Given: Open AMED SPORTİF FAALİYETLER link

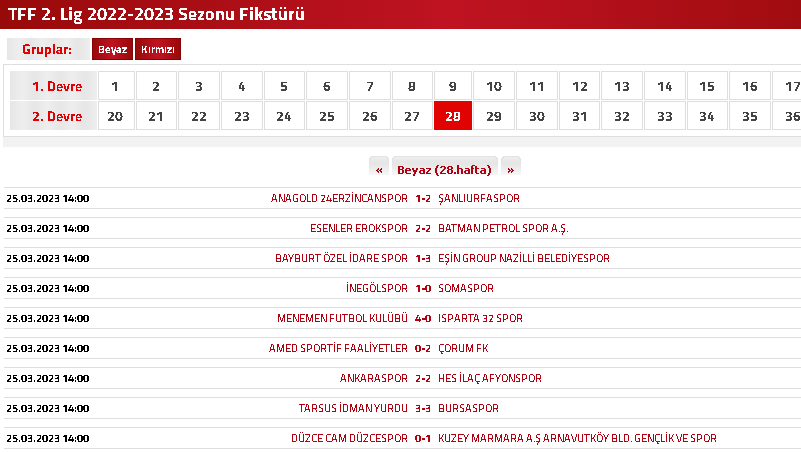Looking at the screenshot, I should pos(338,348).
